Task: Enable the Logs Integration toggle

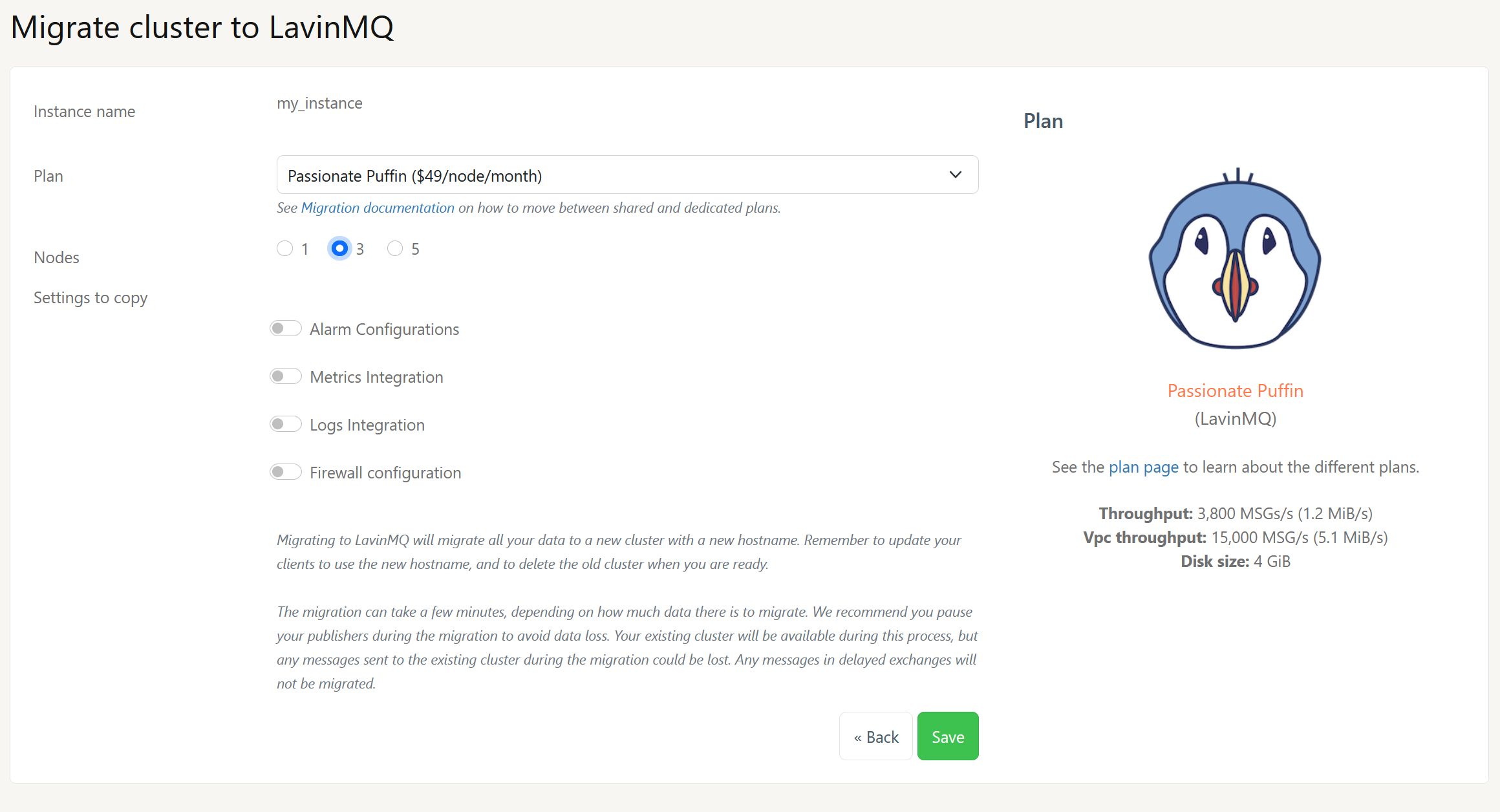Action: coord(285,423)
